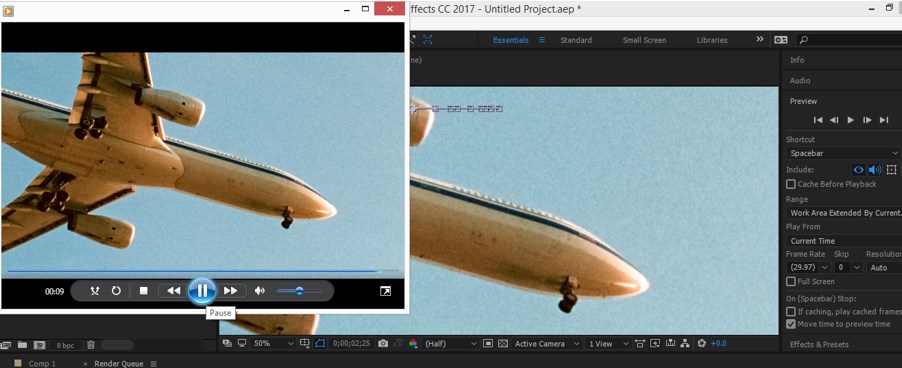Switch media player to Library view
The image size is (902, 368).
(385, 292)
